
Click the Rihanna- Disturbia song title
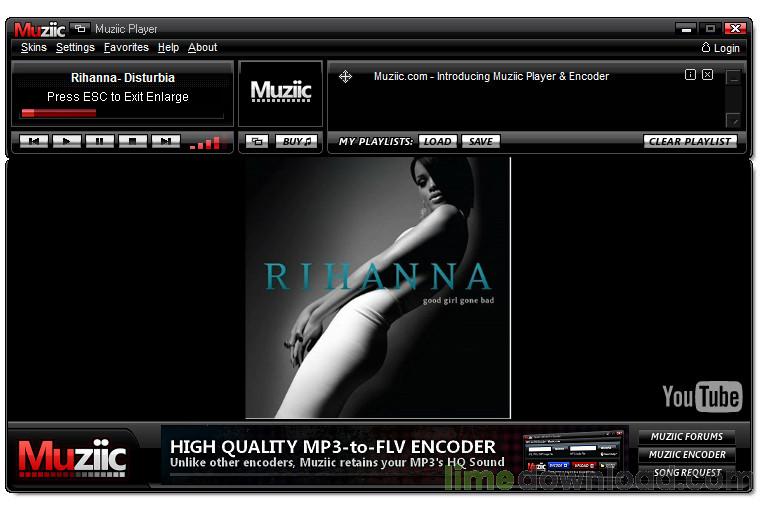(x=123, y=78)
